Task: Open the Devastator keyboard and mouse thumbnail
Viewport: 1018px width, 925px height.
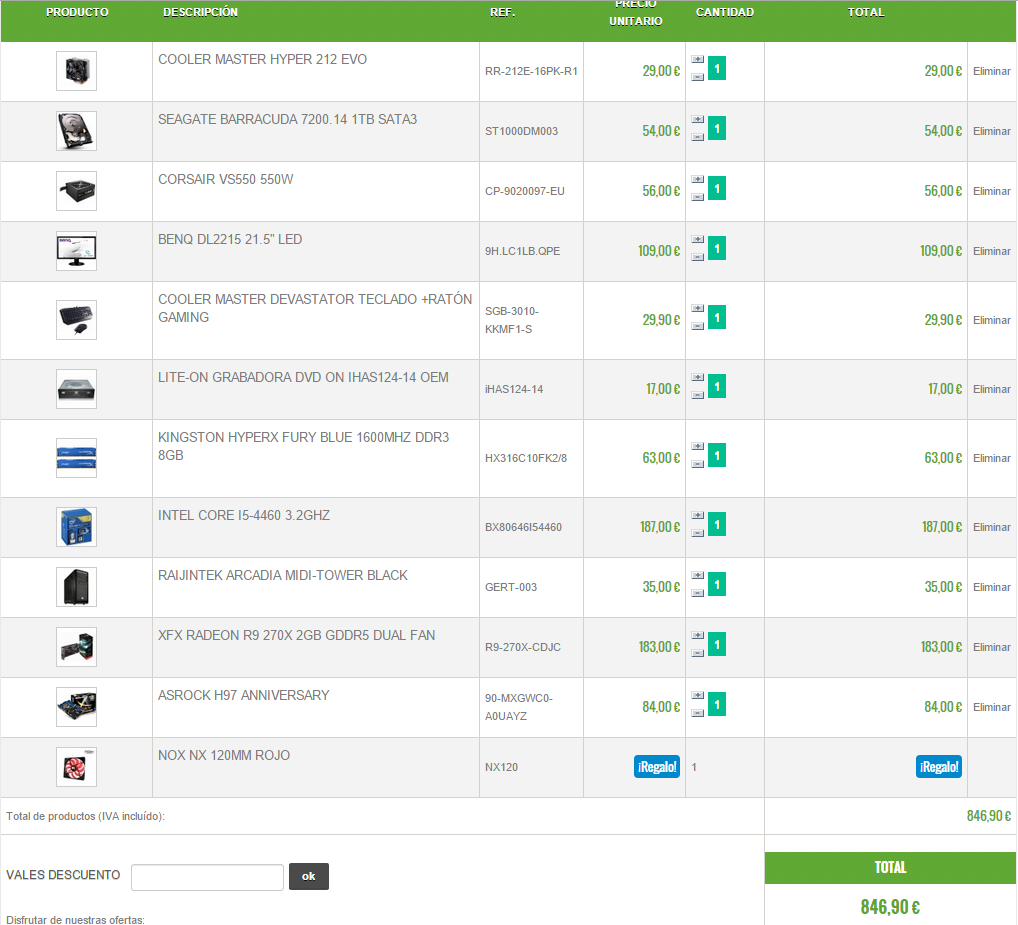Action: tap(77, 320)
